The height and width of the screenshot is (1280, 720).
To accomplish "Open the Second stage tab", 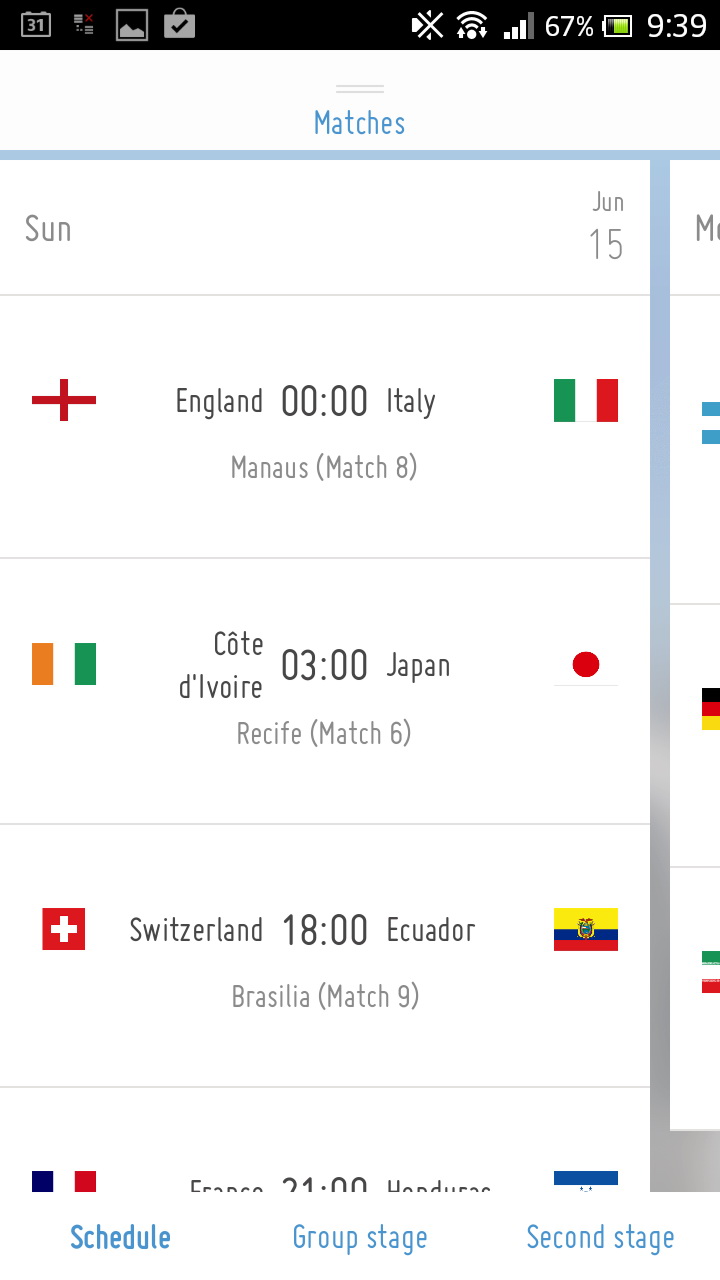I will pos(600,1237).
